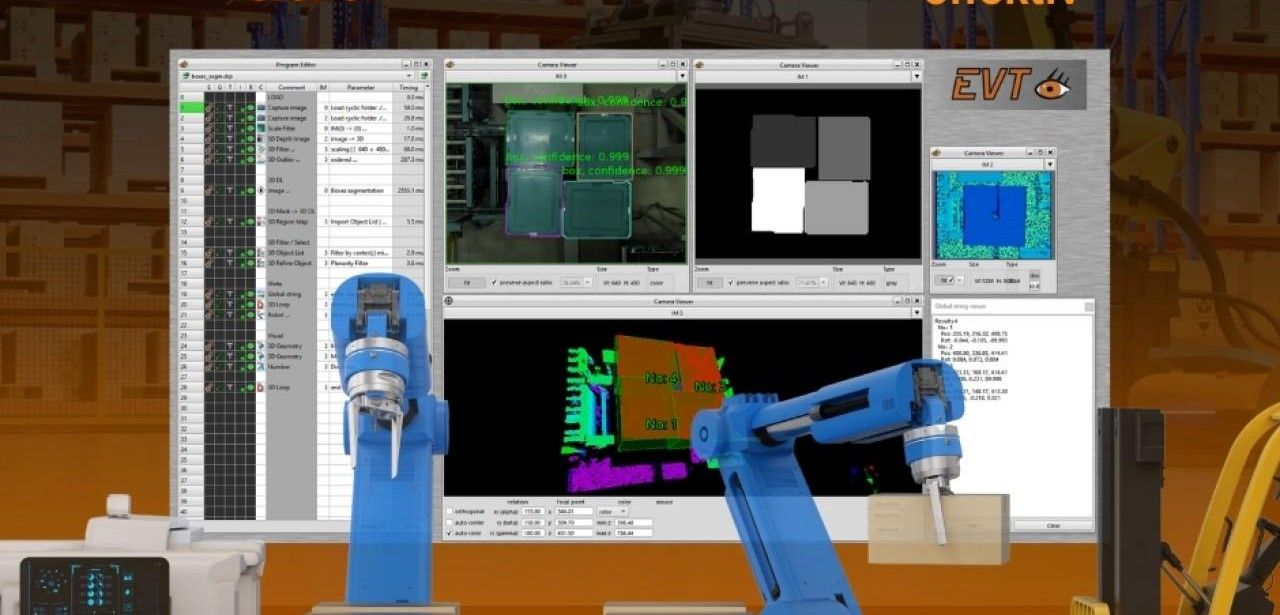
Task: Click the Scale Filter step icon
Action: (x=261, y=128)
